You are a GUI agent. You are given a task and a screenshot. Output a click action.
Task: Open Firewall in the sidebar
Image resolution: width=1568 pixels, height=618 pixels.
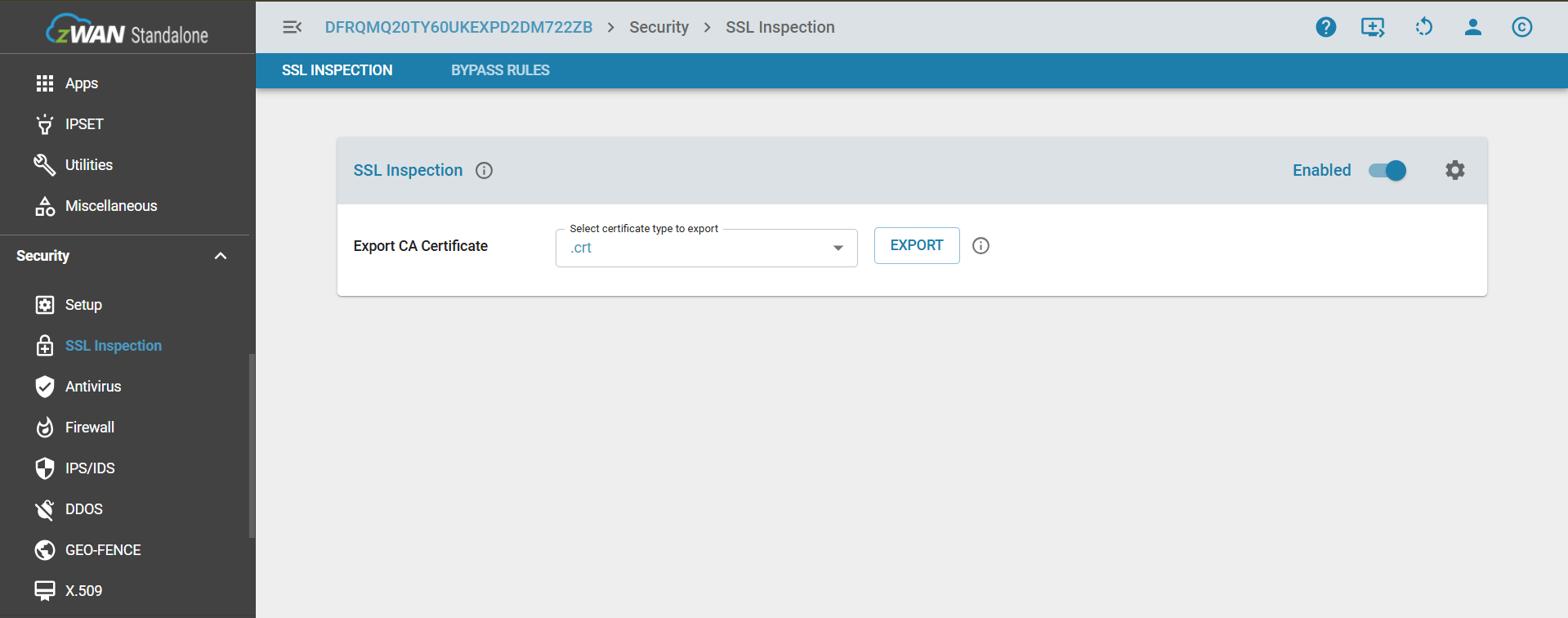[90, 428]
